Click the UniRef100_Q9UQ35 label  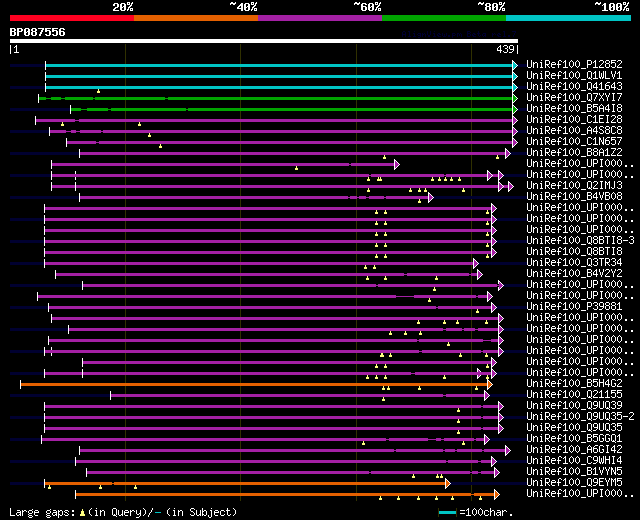pos(574,428)
